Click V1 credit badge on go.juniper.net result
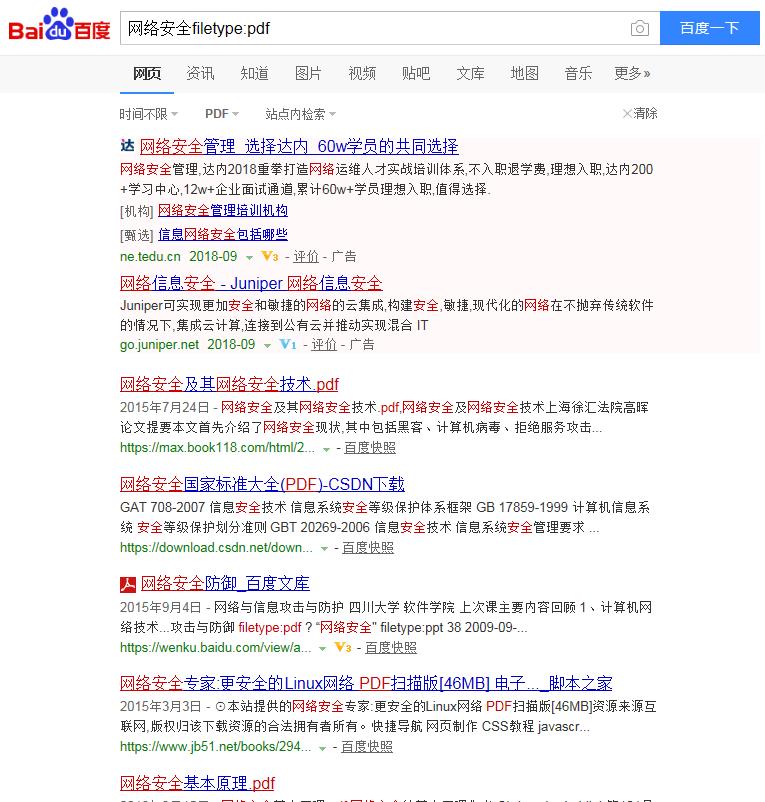The image size is (765, 802). tap(288, 344)
